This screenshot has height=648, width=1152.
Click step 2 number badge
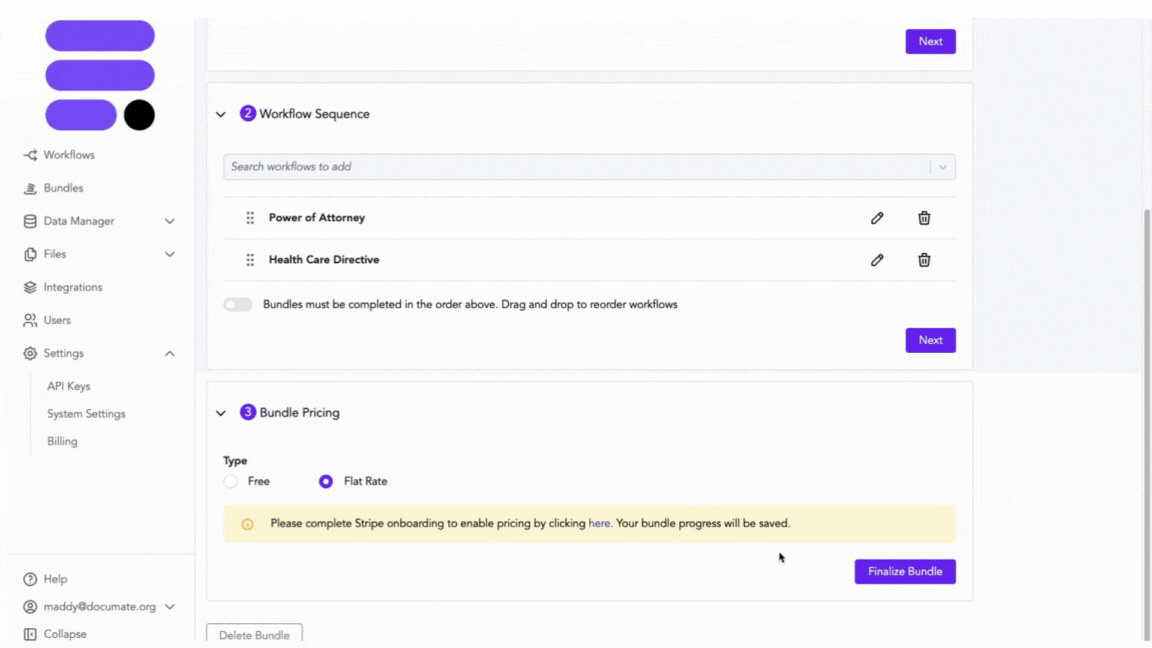click(248, 113)
